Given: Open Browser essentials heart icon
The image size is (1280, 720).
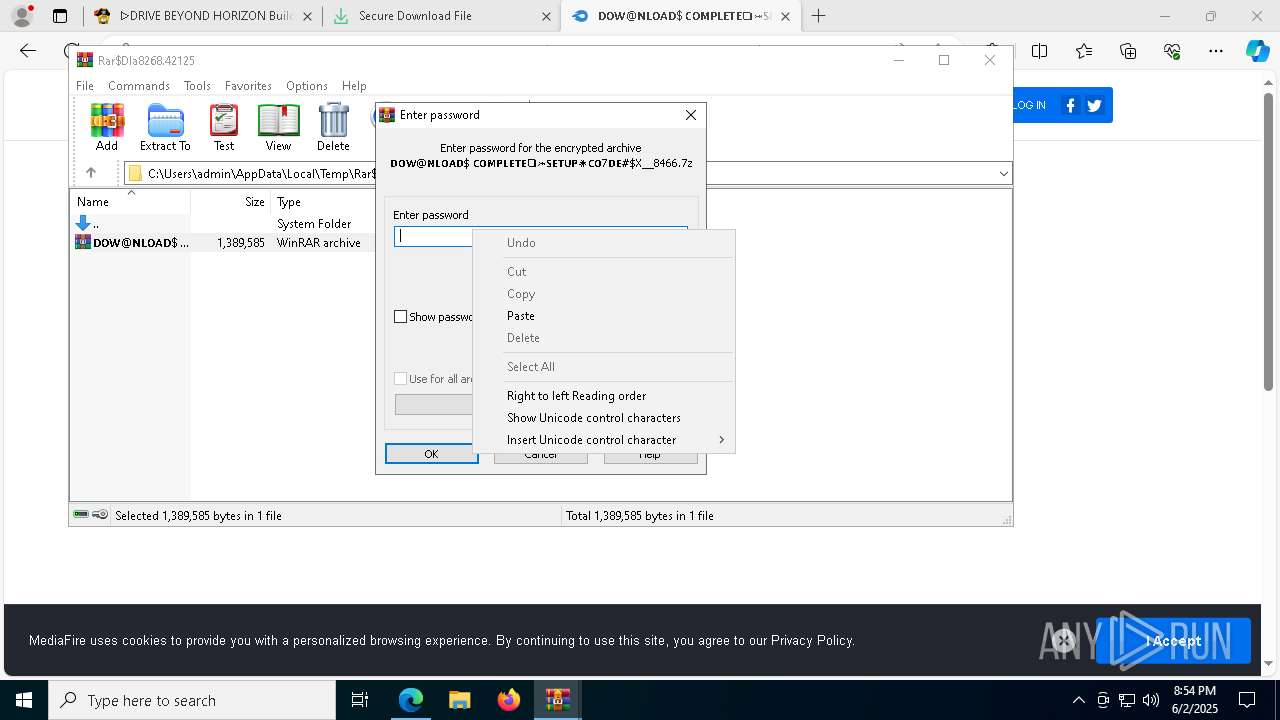Looking at the screenshot, I should [x=1172, y=51].
